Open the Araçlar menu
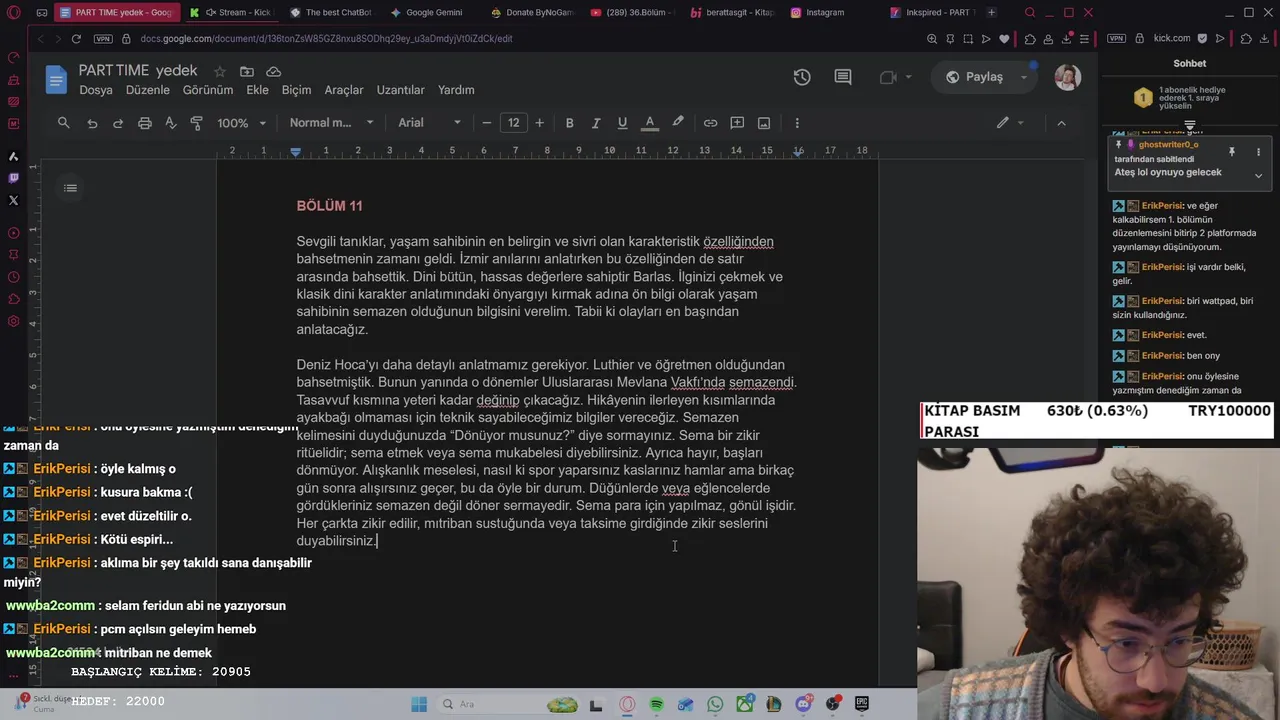This screenshot has width=1280, height=720. (x=344, y=90)
